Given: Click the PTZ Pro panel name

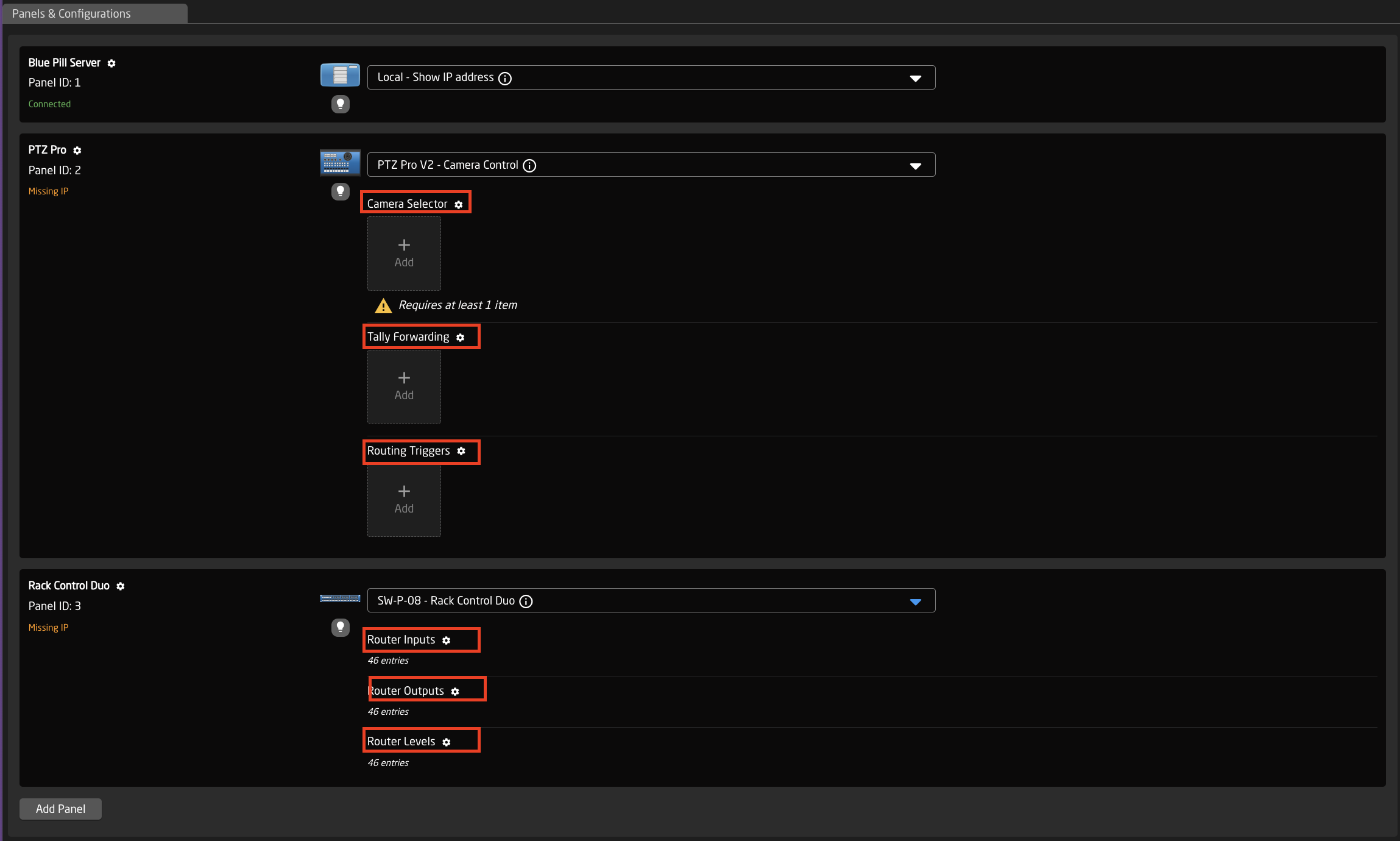Looking at the screenshot, I should [x=47, y=150].
